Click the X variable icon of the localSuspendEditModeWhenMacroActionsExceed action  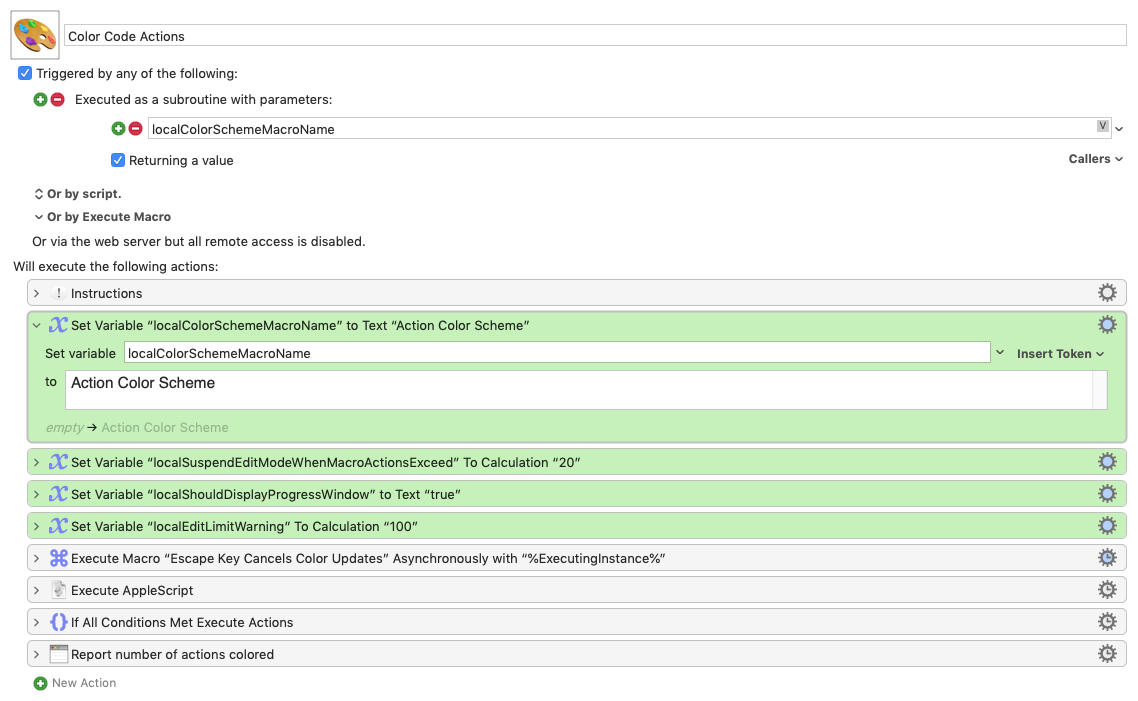pos(58,462)
